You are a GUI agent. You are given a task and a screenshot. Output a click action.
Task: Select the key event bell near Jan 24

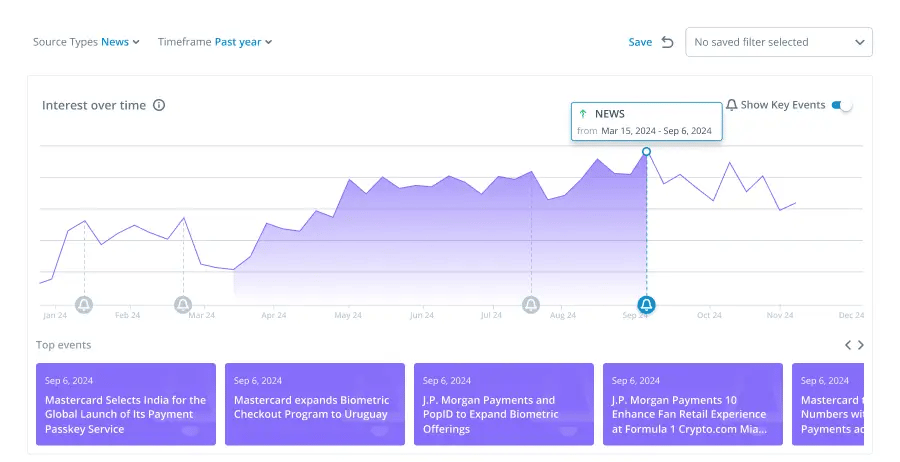[x=84, y=304]
